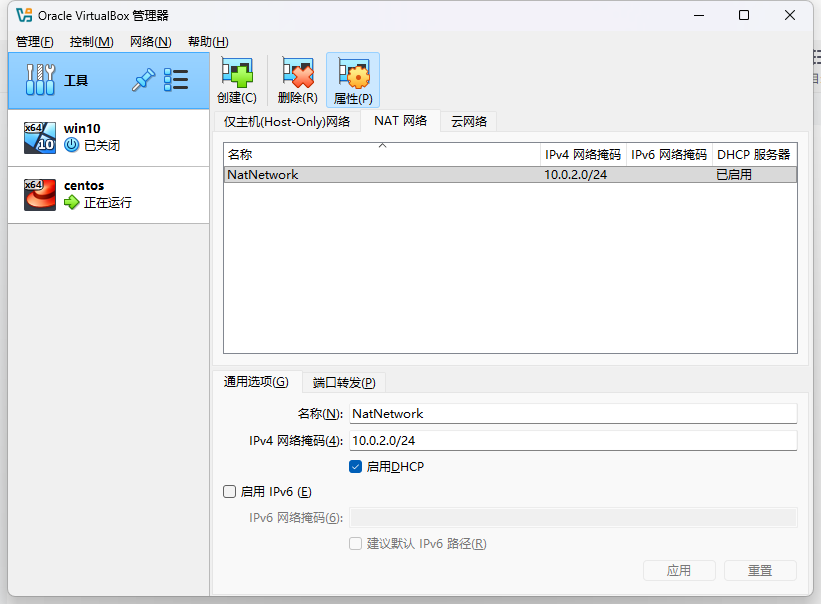
Task: Click the 工具 label in sidebar
Action: (x=76, y=80)
